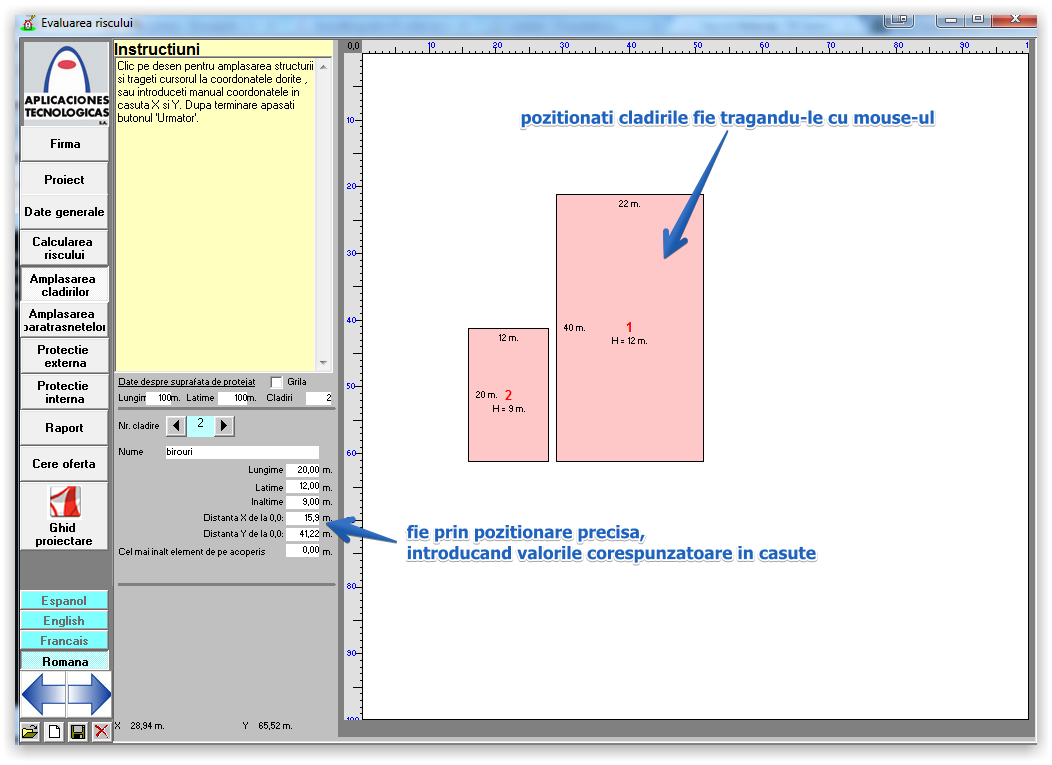Viewport: 1052px width, 765px height.
Task: Switch interface language to Espanol
Action: tap(64, 601)
